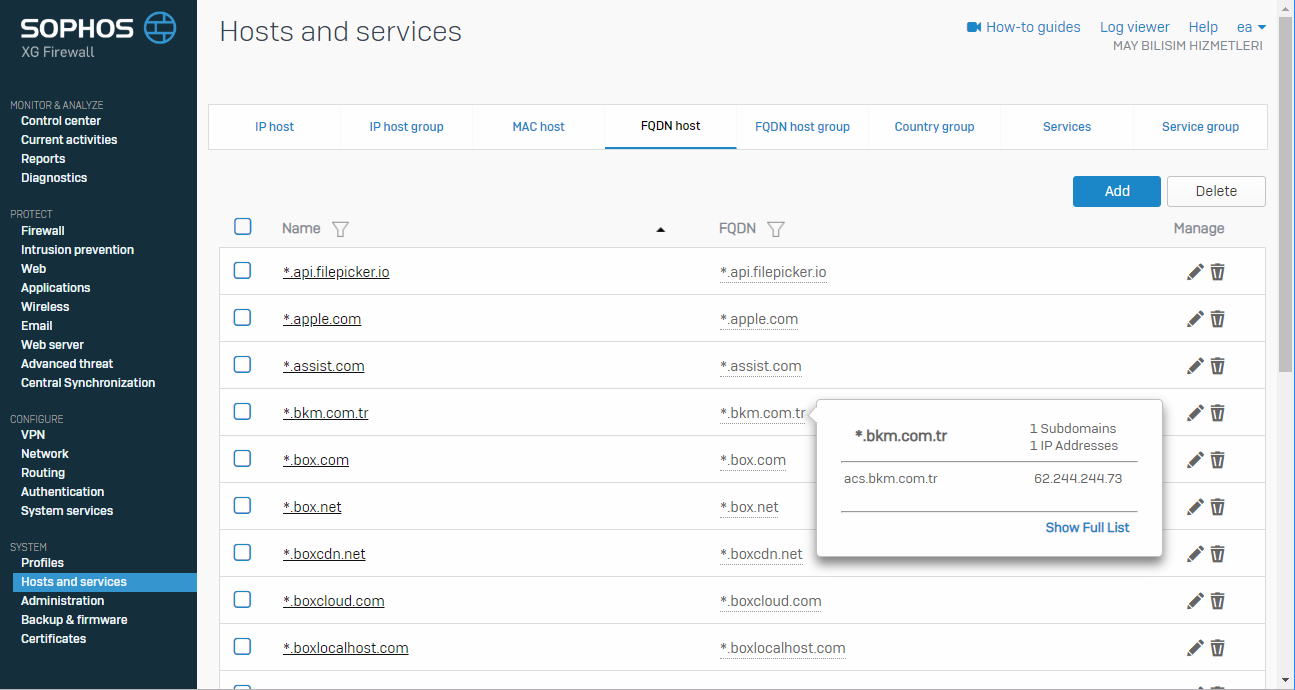The width and height of the screenshot is (1295, 690).
Task: Click the trash icon for *.boxcloud.com
Action: coord(1217,601)
